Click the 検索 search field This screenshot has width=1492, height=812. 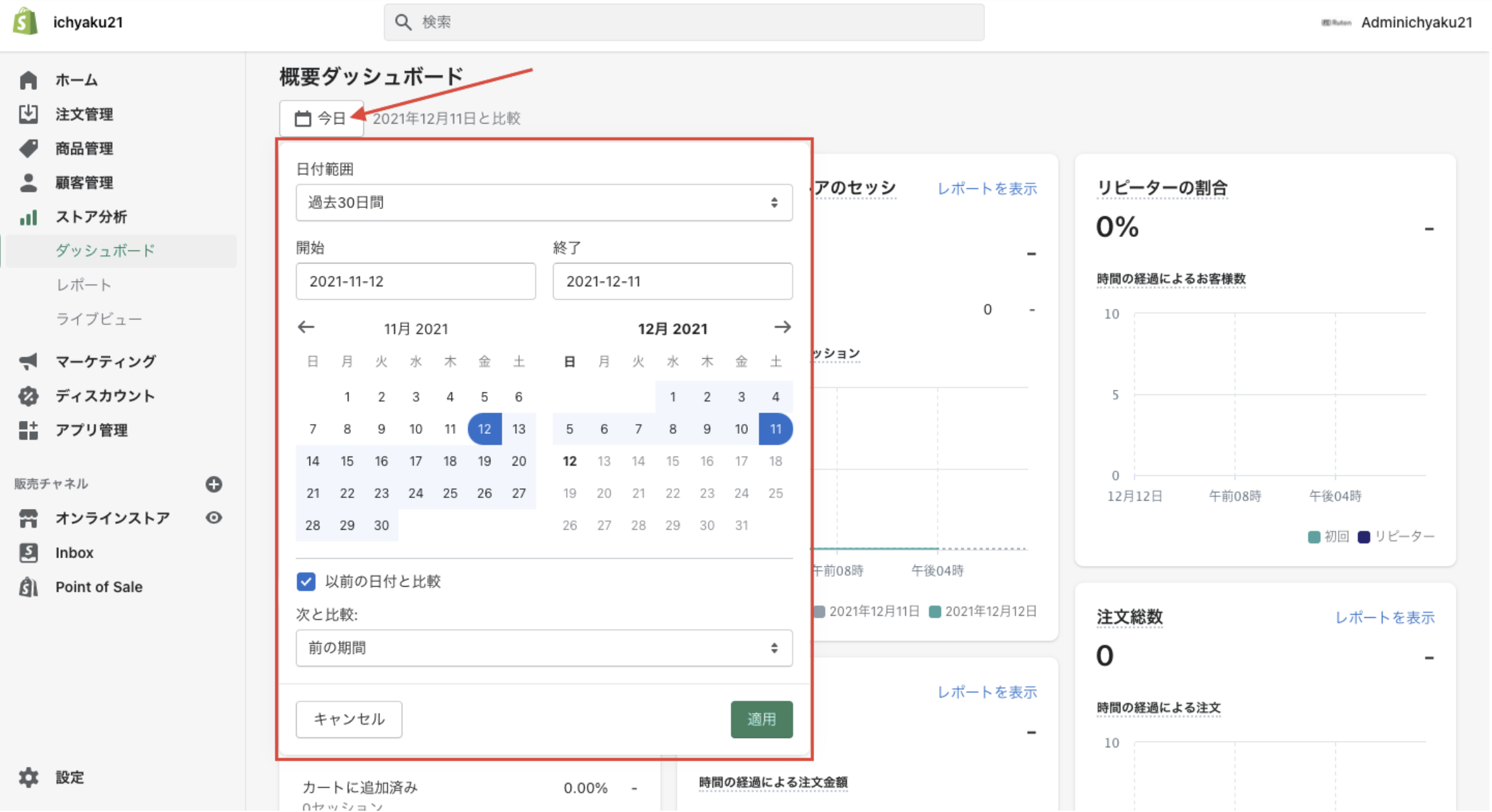click(x=684, y=22)
